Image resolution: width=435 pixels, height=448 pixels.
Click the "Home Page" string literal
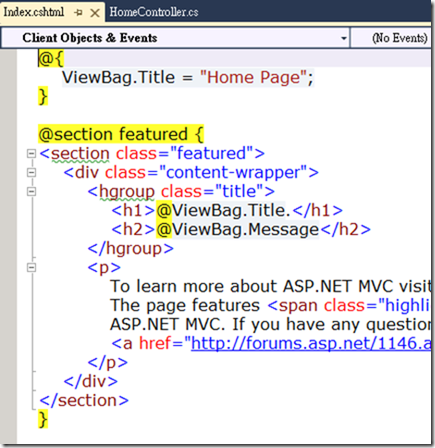(x=253, y=77)
